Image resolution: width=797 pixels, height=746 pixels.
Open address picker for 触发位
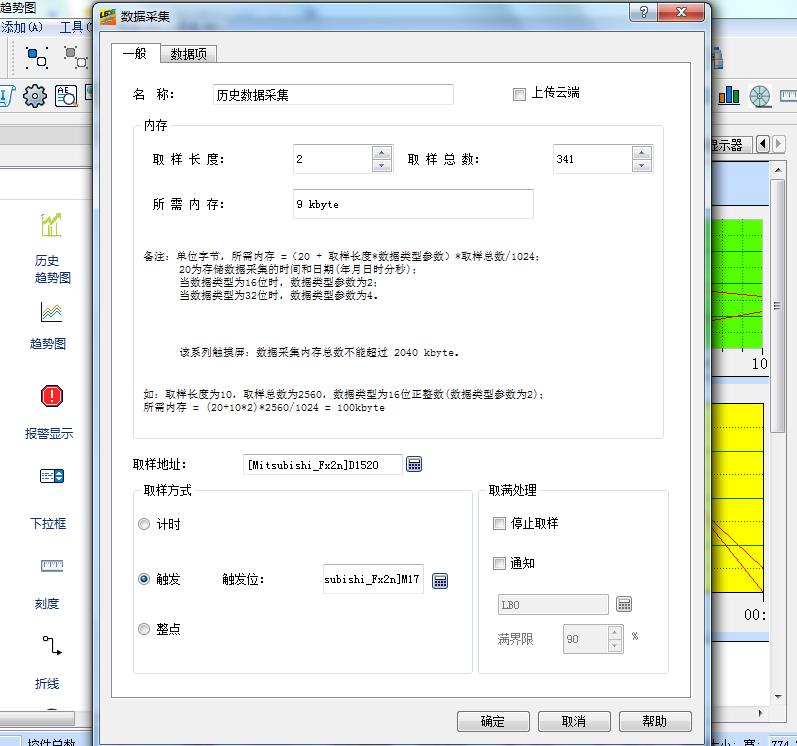tap(440, 580)
